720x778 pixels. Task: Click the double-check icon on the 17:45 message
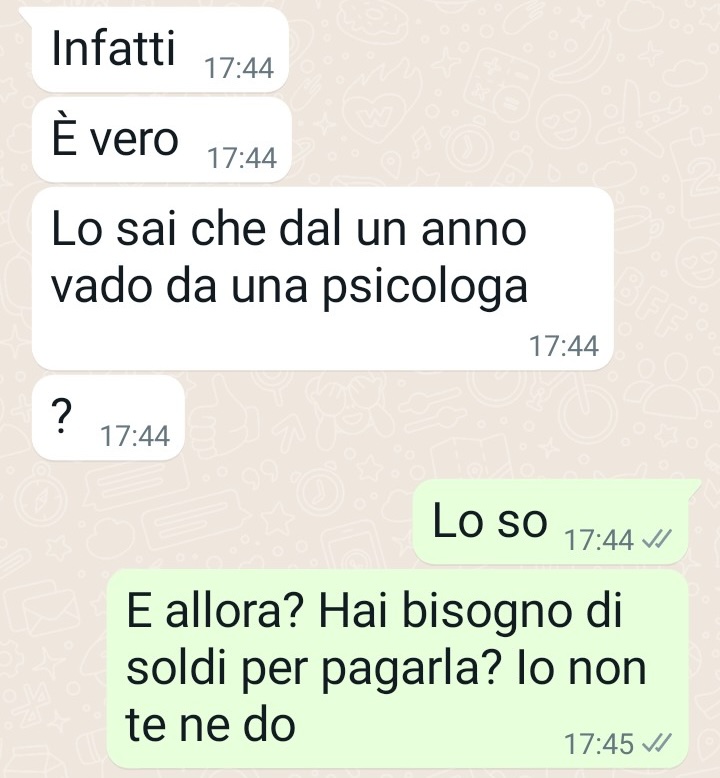click(656, 744)
